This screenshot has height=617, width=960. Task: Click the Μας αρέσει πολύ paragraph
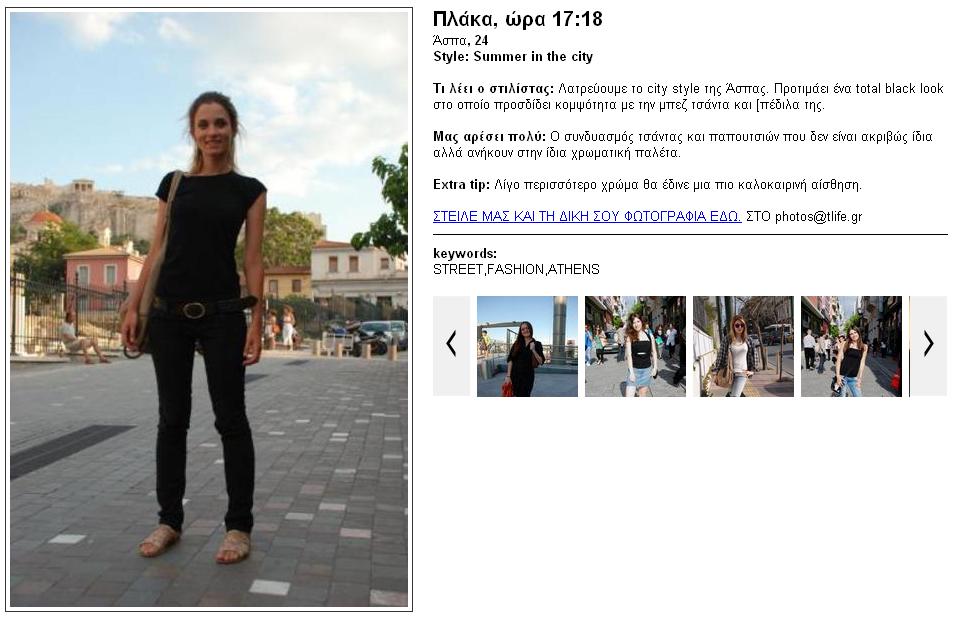click(683, 144)
